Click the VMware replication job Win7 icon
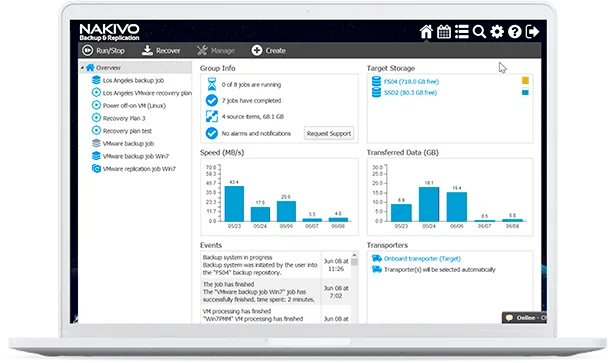This screenshot has width=609, height=363. pos(96,168)
